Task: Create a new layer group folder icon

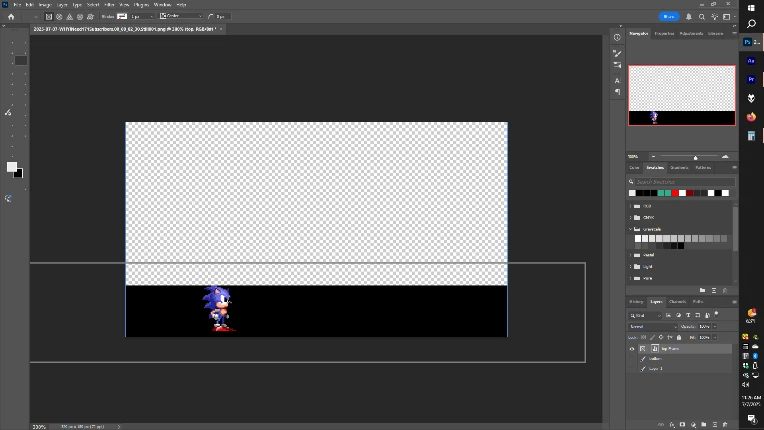Action: [704, 425]
